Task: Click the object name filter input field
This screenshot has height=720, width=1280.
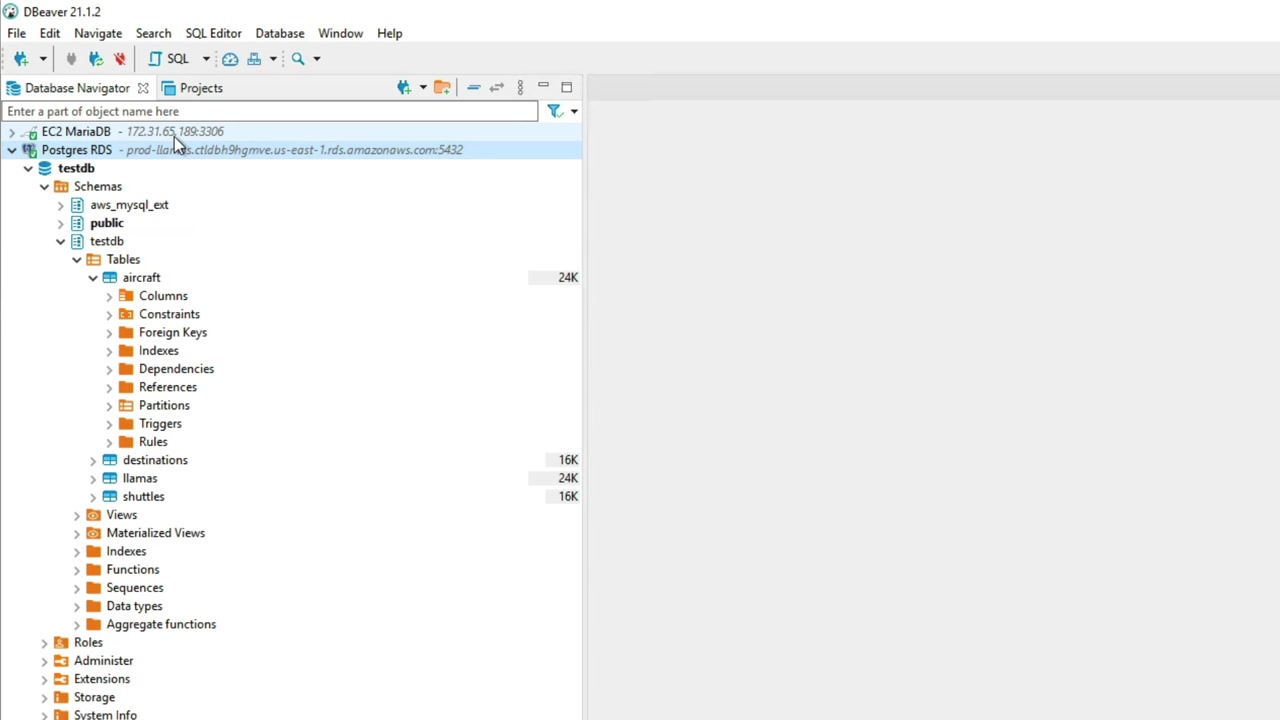Action: click(270, 111)
